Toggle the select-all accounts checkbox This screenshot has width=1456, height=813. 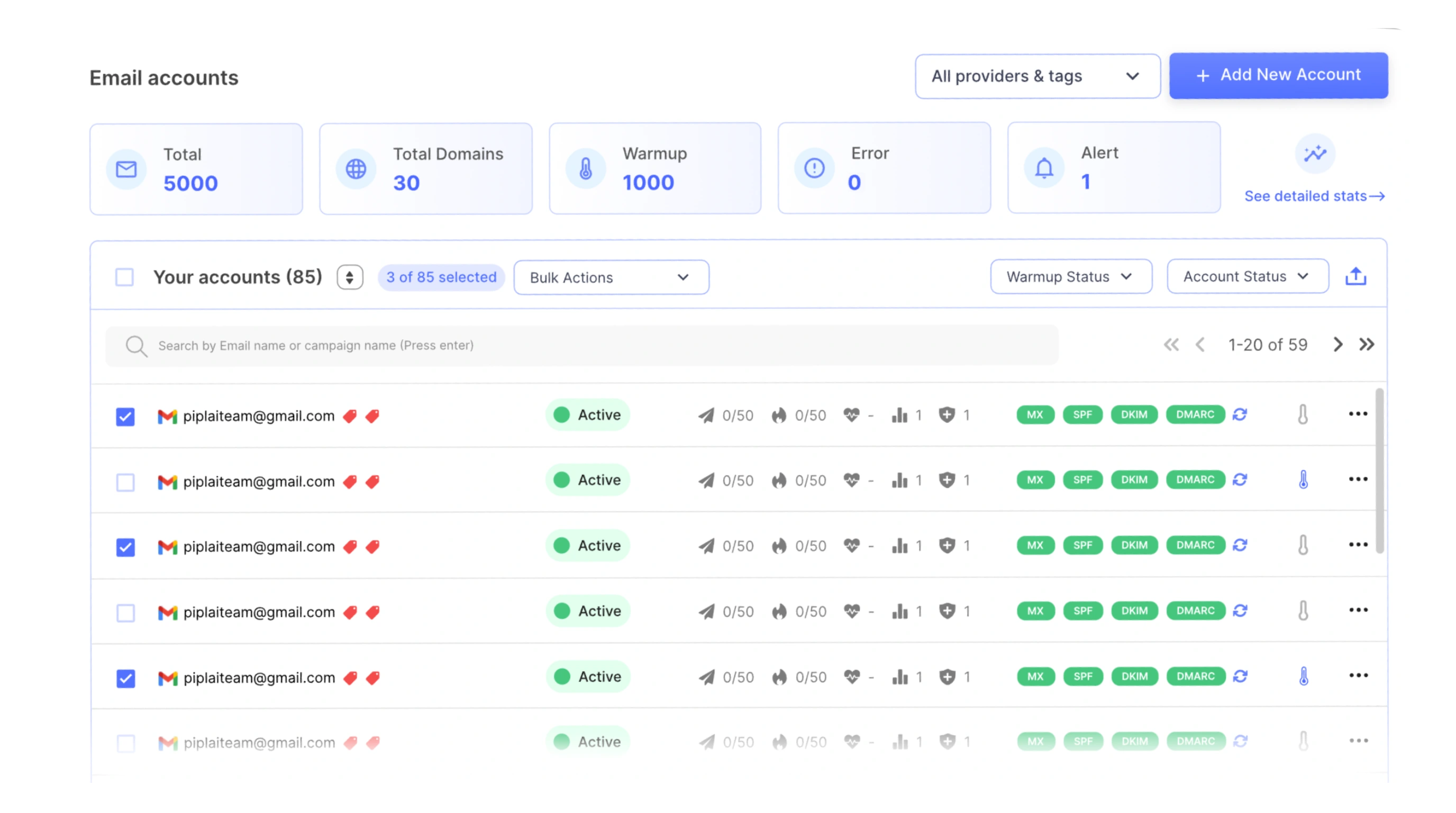(124, 277)
